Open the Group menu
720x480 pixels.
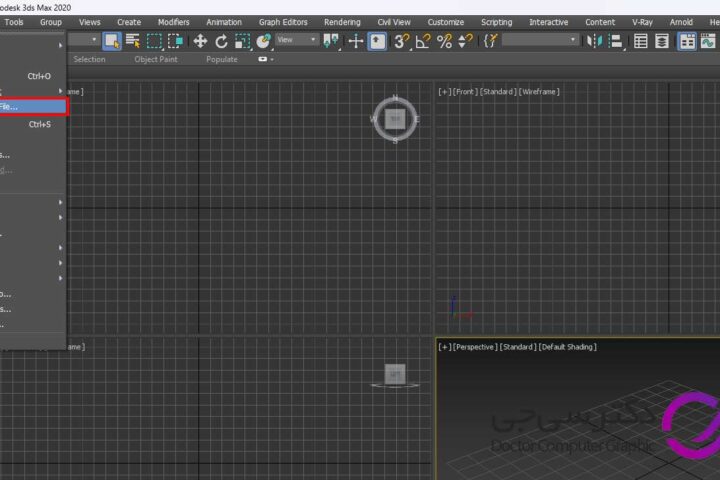51,22
